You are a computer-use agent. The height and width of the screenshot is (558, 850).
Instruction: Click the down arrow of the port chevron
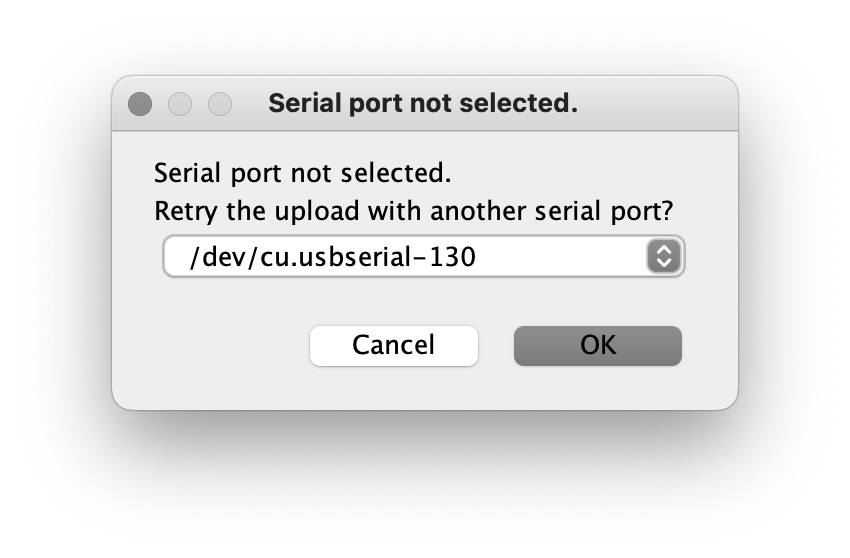tap(664, 262)
